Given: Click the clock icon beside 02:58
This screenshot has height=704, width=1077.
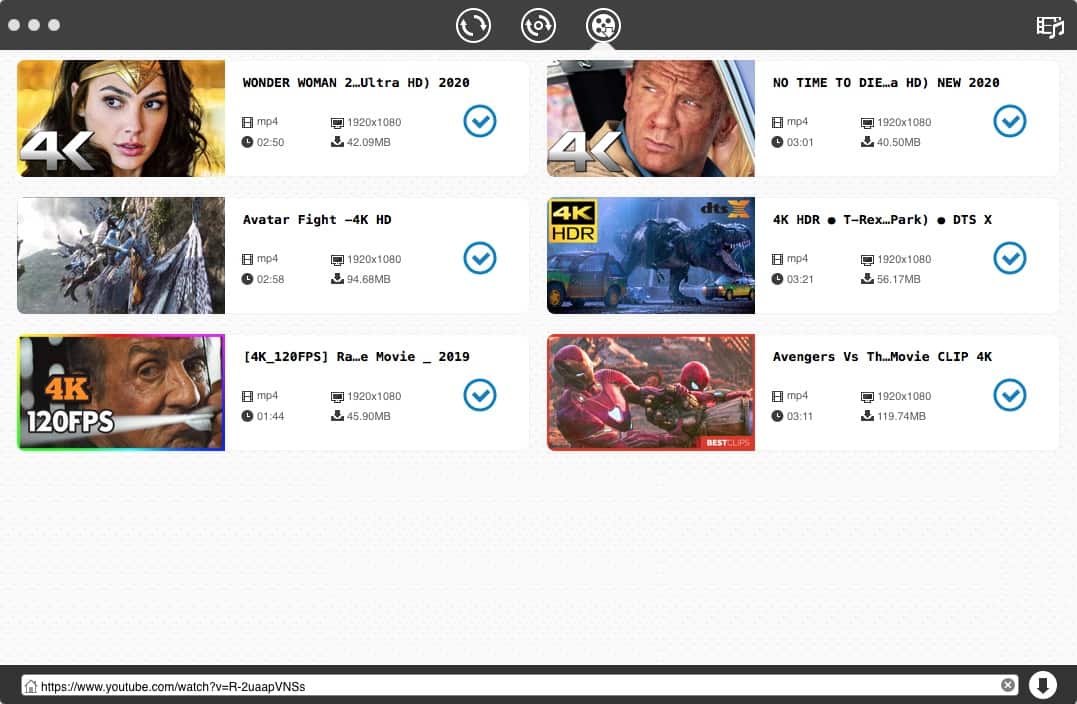Looking at the screenshot, I should pos(247,279).
